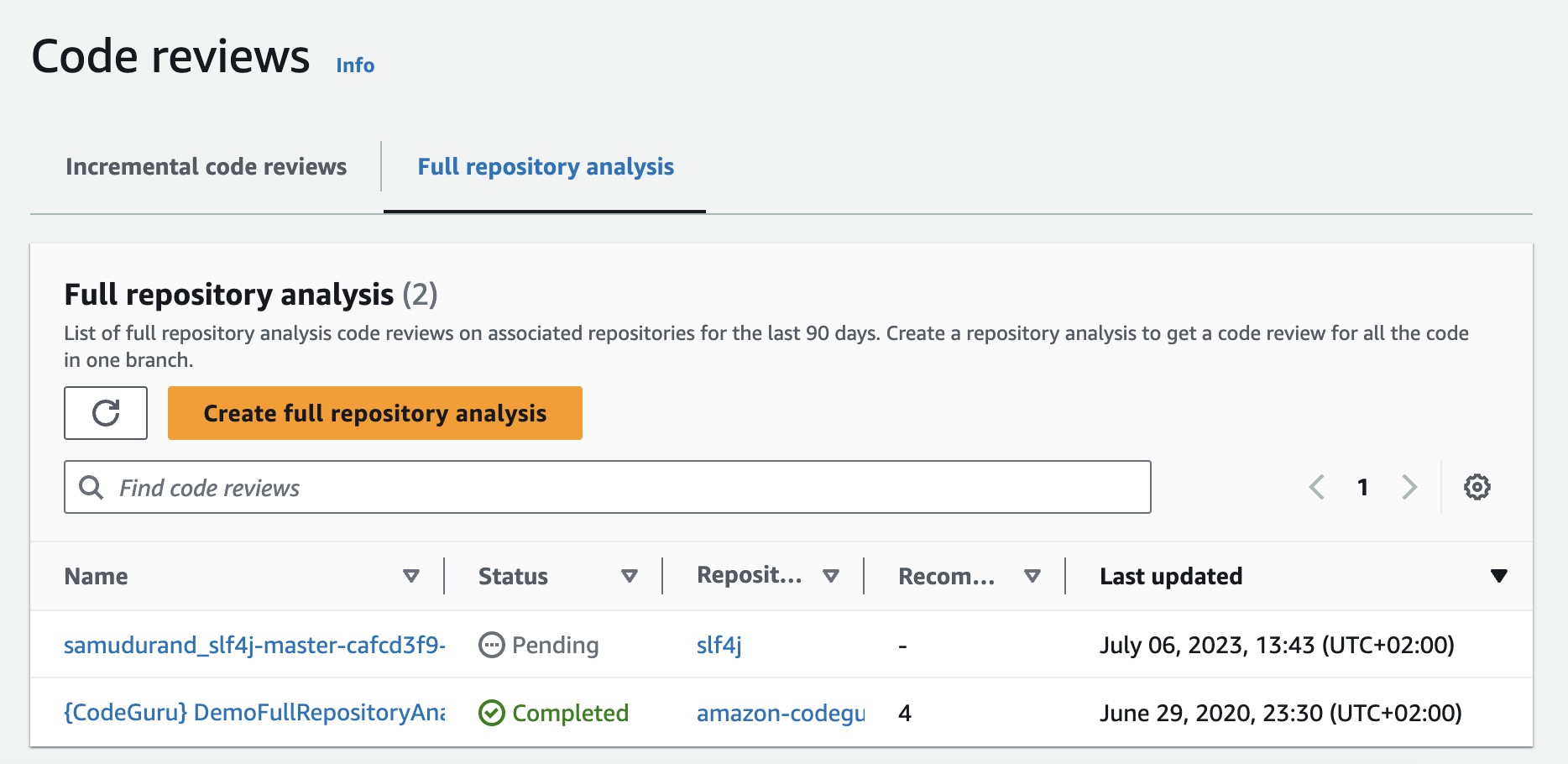Select Full repository analysis tab
Viewport: 1568px width, 764px height.
[546, 166]
